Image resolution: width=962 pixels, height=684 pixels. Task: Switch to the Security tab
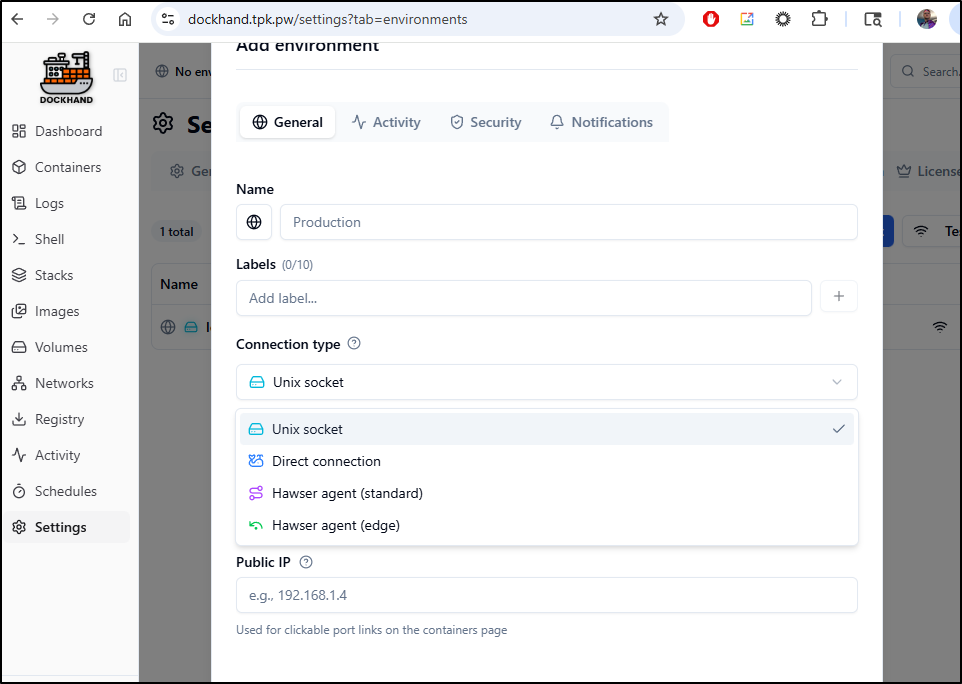pyautogui.click(x=485, y=122)
